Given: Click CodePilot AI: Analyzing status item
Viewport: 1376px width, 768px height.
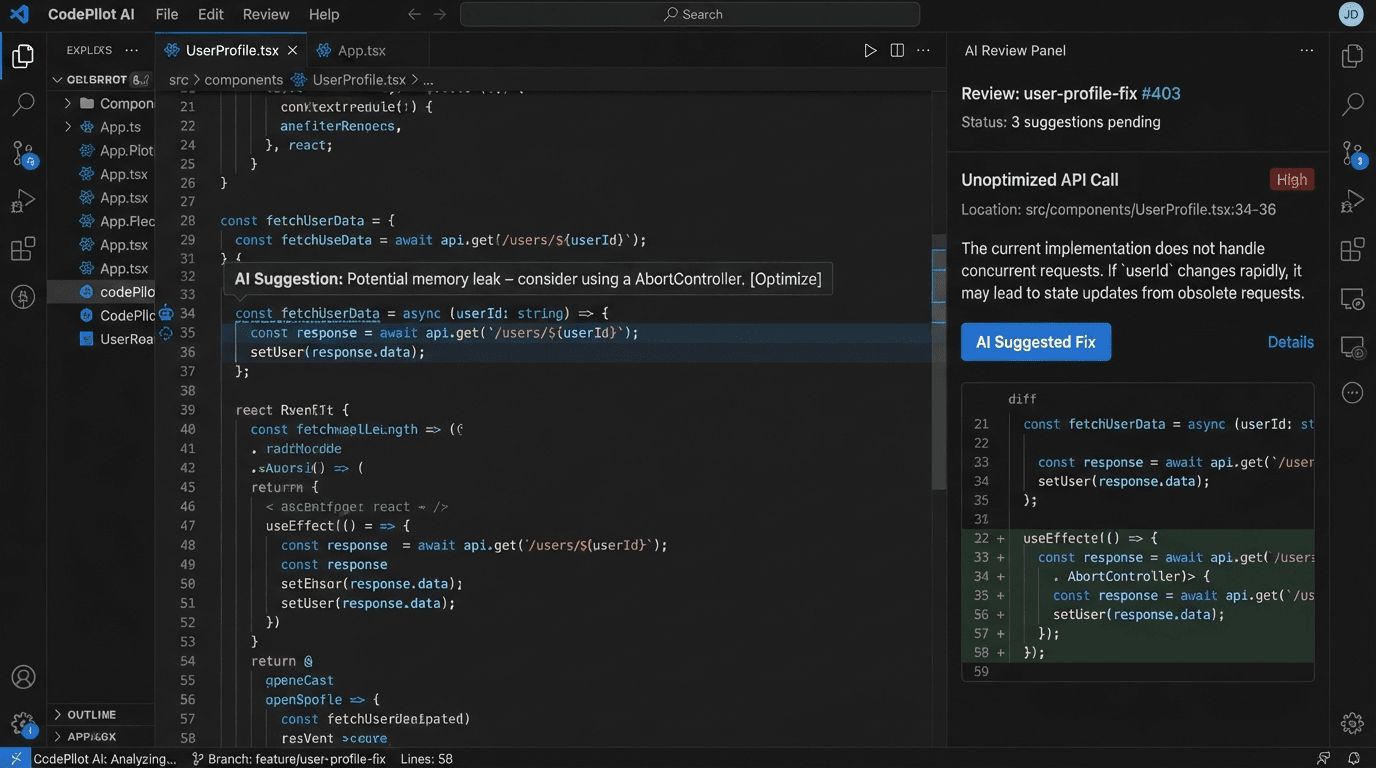Looking at the screenshot, I should 104,759.
